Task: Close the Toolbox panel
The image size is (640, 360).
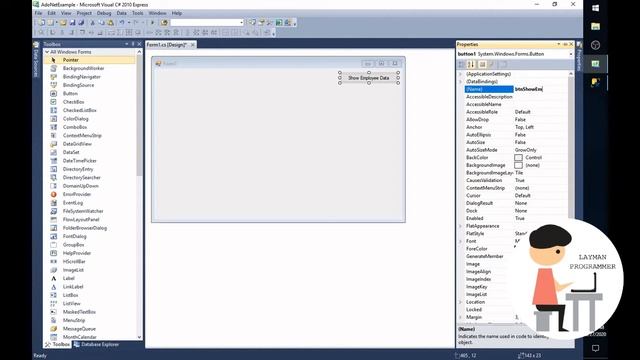Action: click(139, 44)
